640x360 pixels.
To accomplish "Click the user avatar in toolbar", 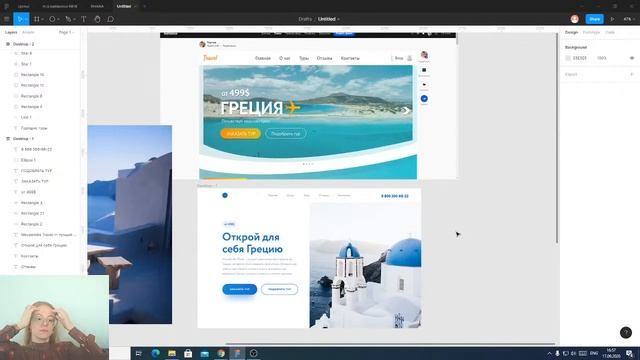I will (x=575, y=19).
